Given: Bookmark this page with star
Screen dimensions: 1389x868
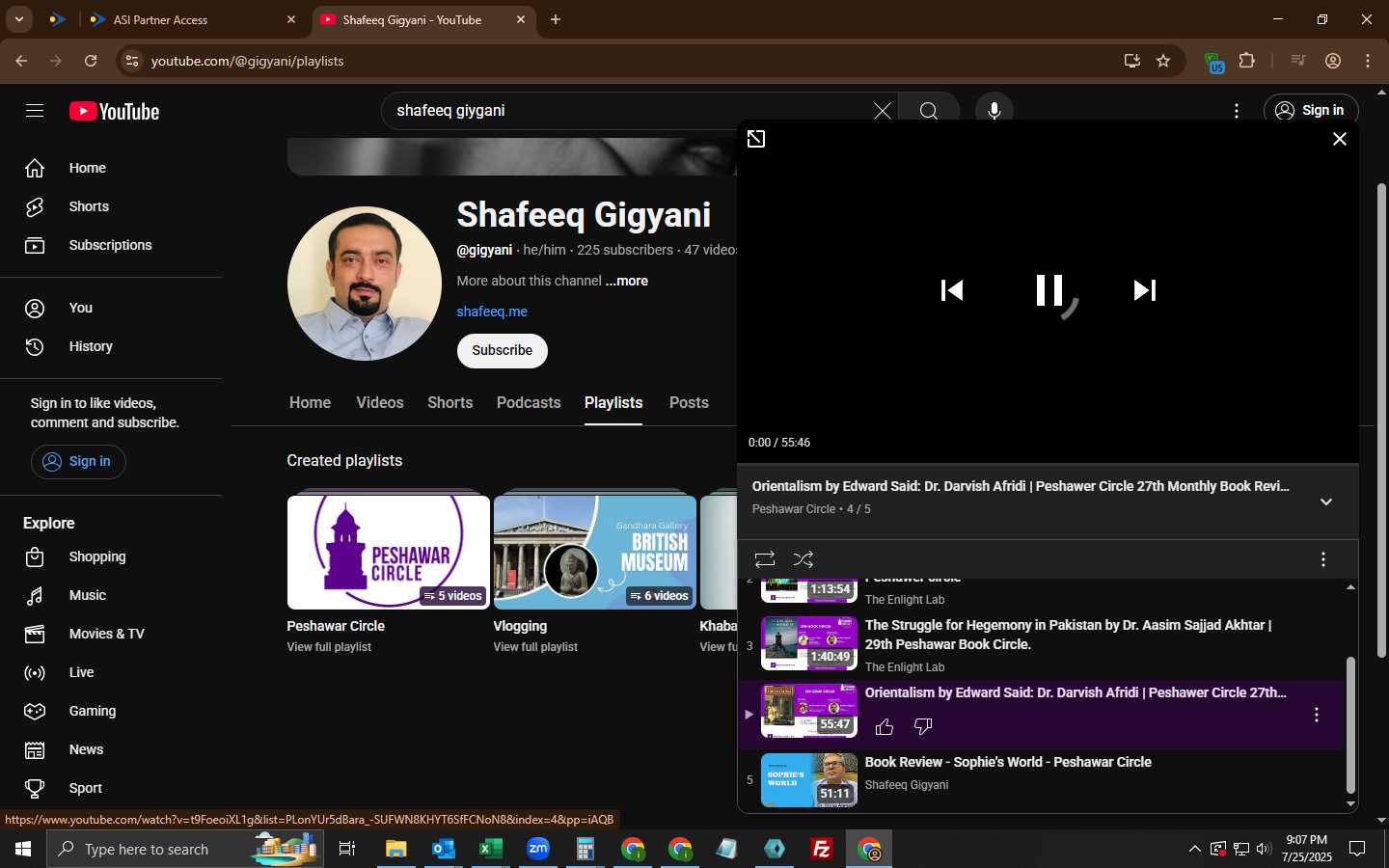Looking at the screenshot, I should click(x=1163, y=61).
